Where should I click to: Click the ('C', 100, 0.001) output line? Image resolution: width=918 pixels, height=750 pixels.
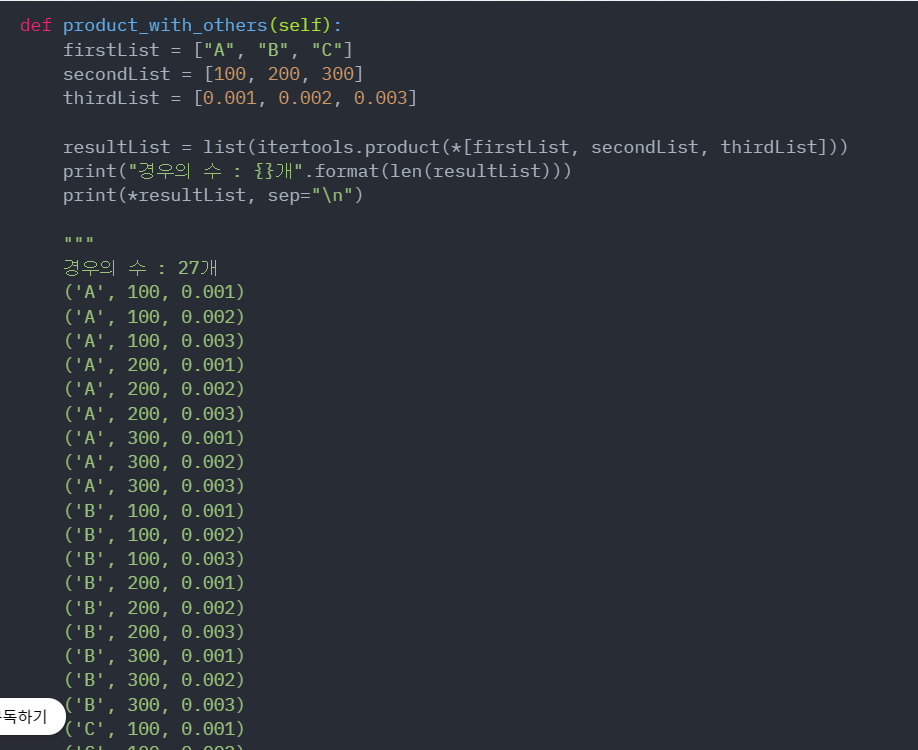[x=154, y=729]
